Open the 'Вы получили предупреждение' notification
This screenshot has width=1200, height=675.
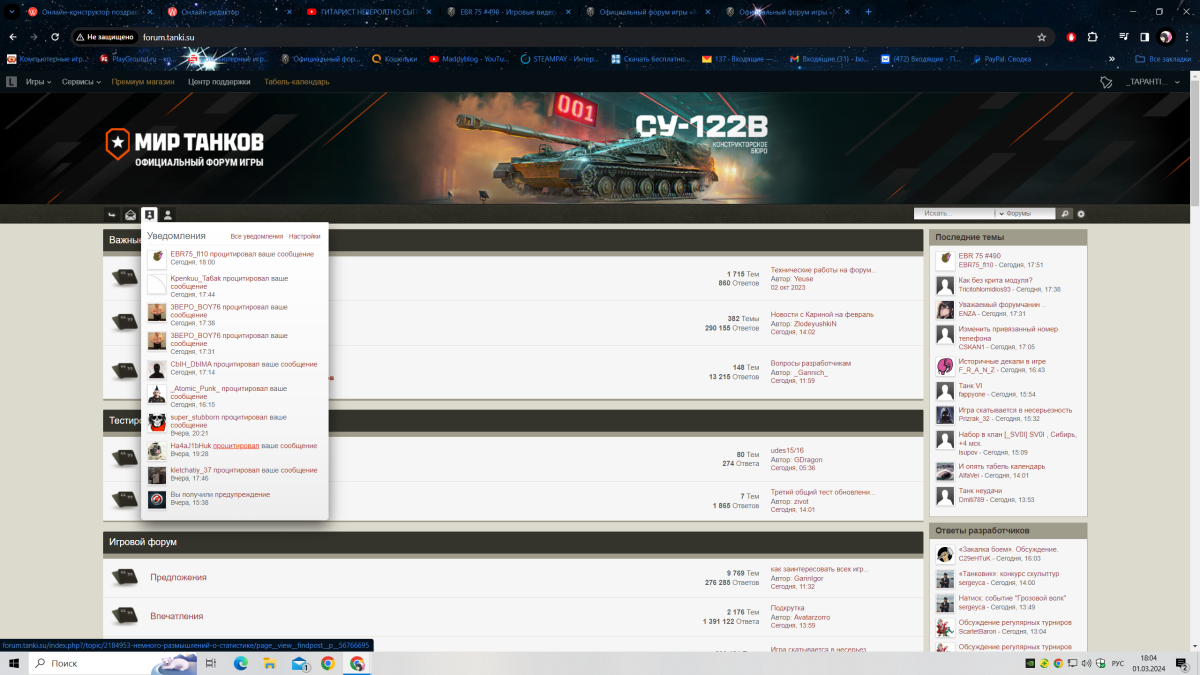tap(220, 494)
